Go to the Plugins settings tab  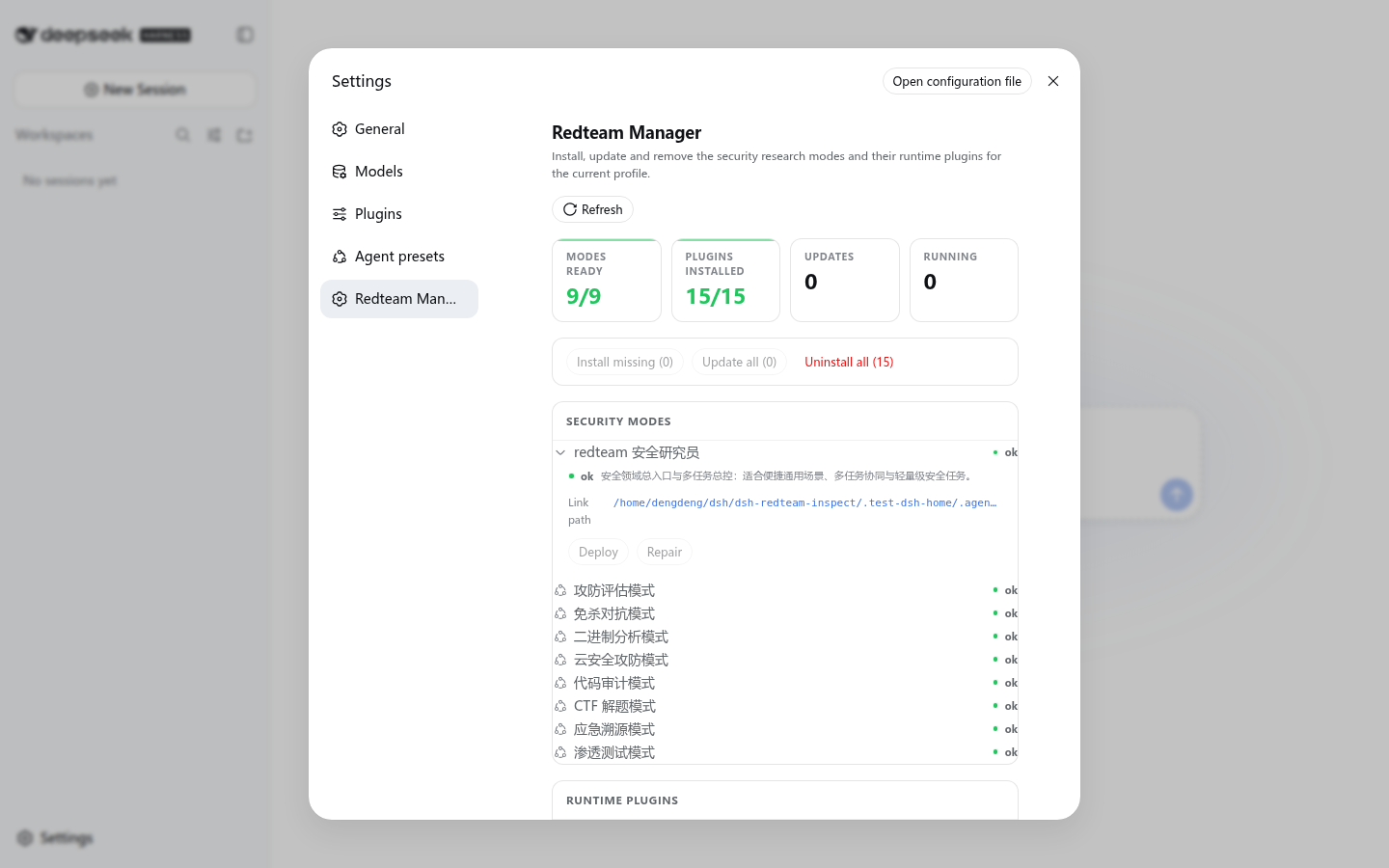click(399, 214)
